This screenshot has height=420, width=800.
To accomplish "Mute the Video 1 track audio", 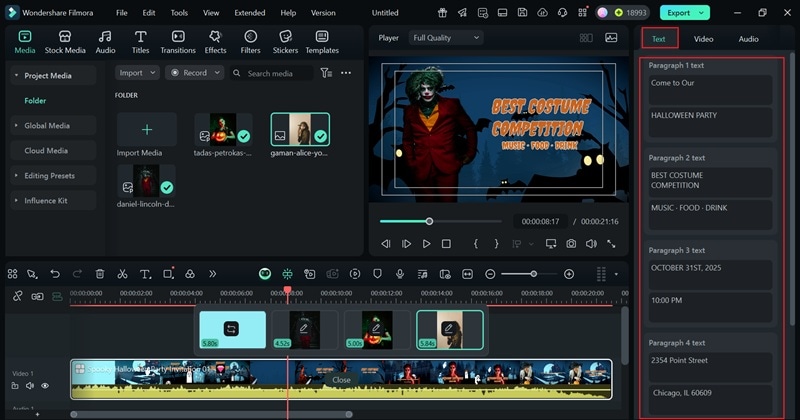I will coord(30,386).
